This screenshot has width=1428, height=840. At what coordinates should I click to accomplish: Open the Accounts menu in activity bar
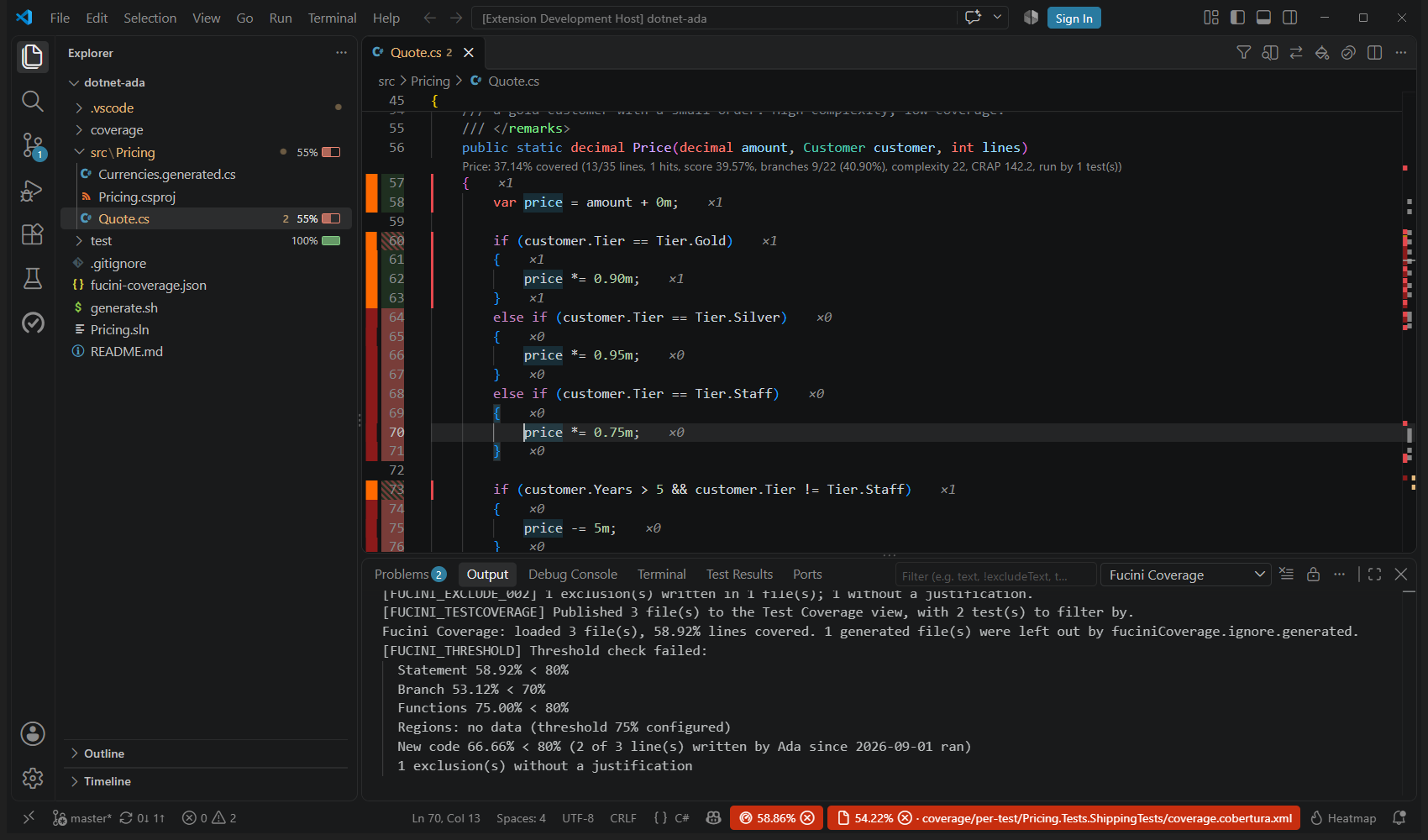[x=32, y=733]
